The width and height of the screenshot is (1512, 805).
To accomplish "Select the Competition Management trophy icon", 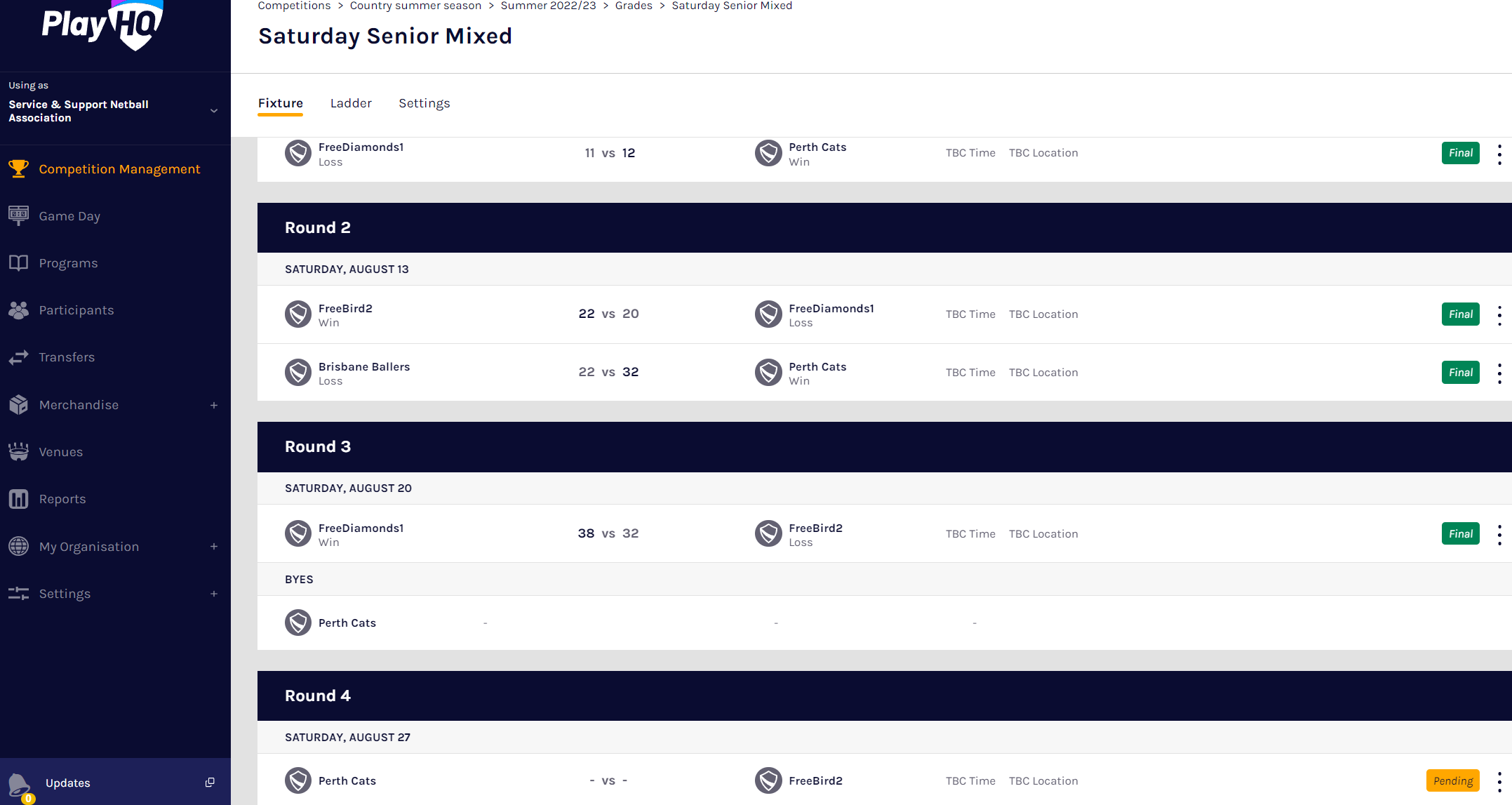I will click(18, 168).
